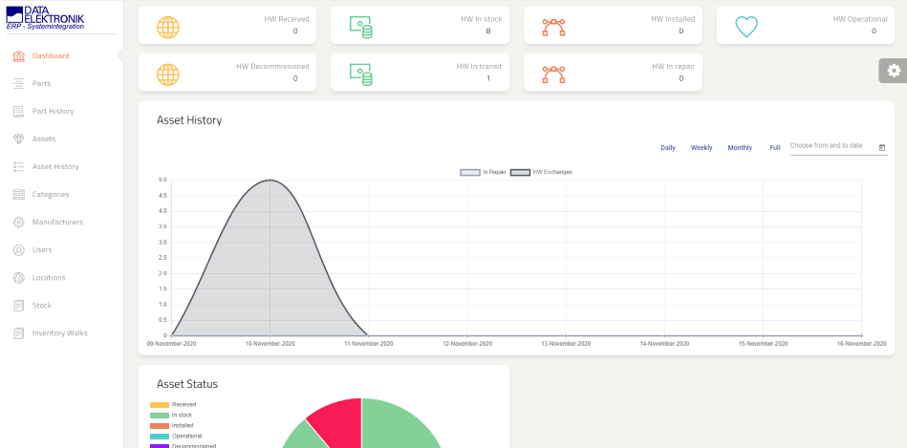Click the 16-November-2020 axis label
Viewport: 907px width, 448px height.
click(x=861, y=344)
